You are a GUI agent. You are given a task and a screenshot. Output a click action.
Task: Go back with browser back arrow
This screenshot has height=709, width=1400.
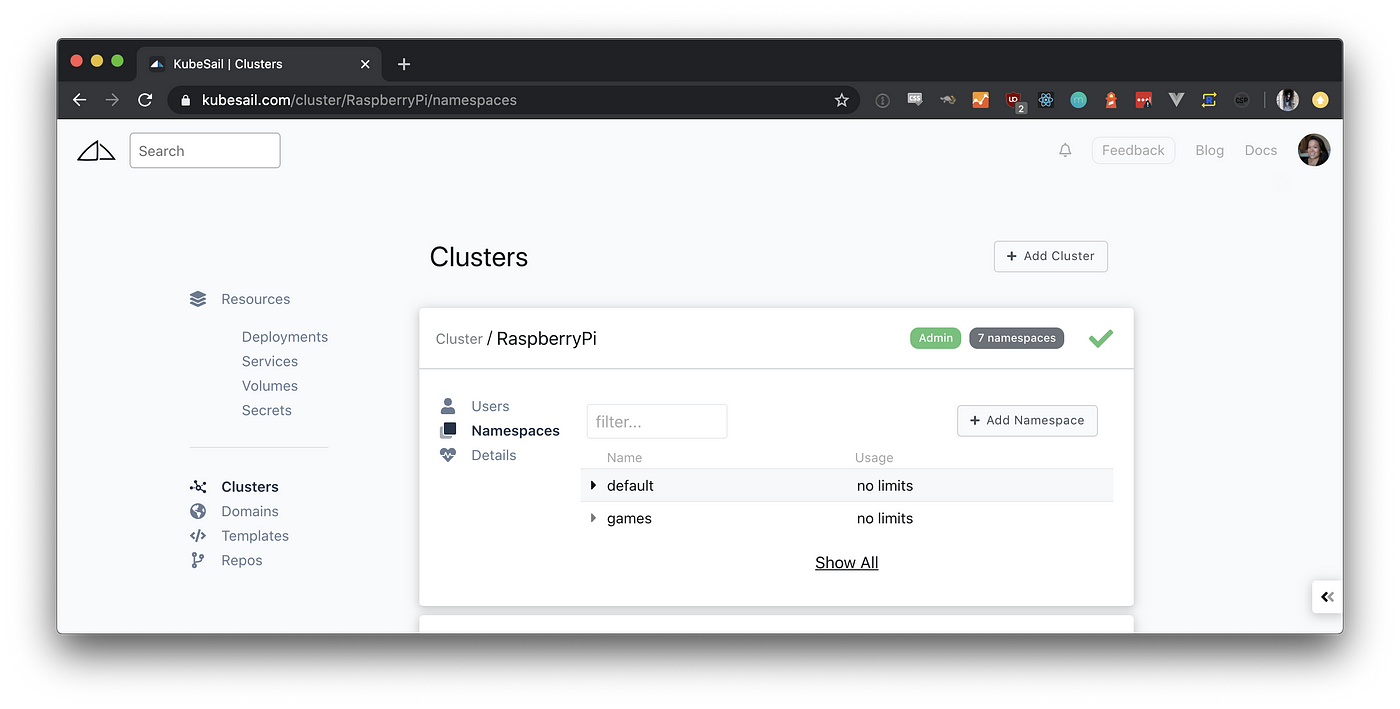80,100
